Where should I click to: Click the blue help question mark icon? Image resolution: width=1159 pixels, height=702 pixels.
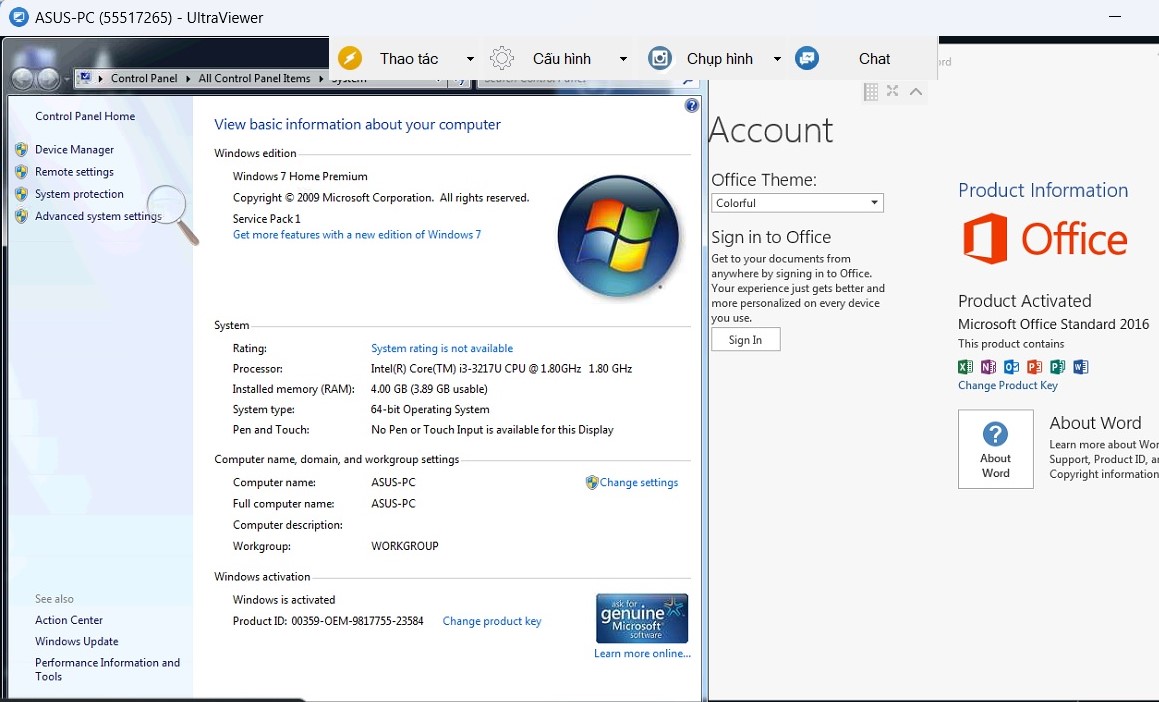pos(692,106)
